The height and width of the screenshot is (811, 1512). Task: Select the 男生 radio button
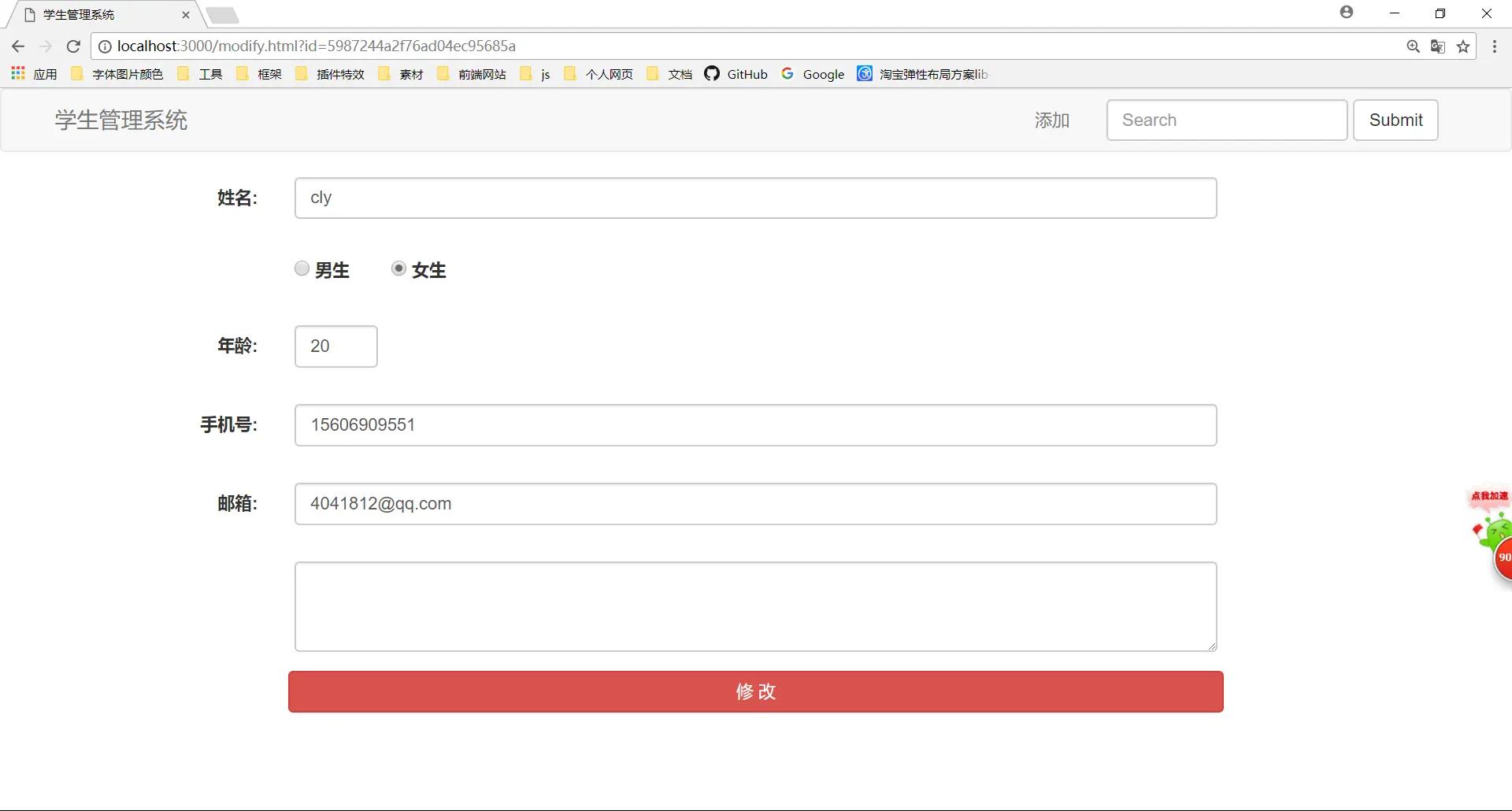click(302, 268)
